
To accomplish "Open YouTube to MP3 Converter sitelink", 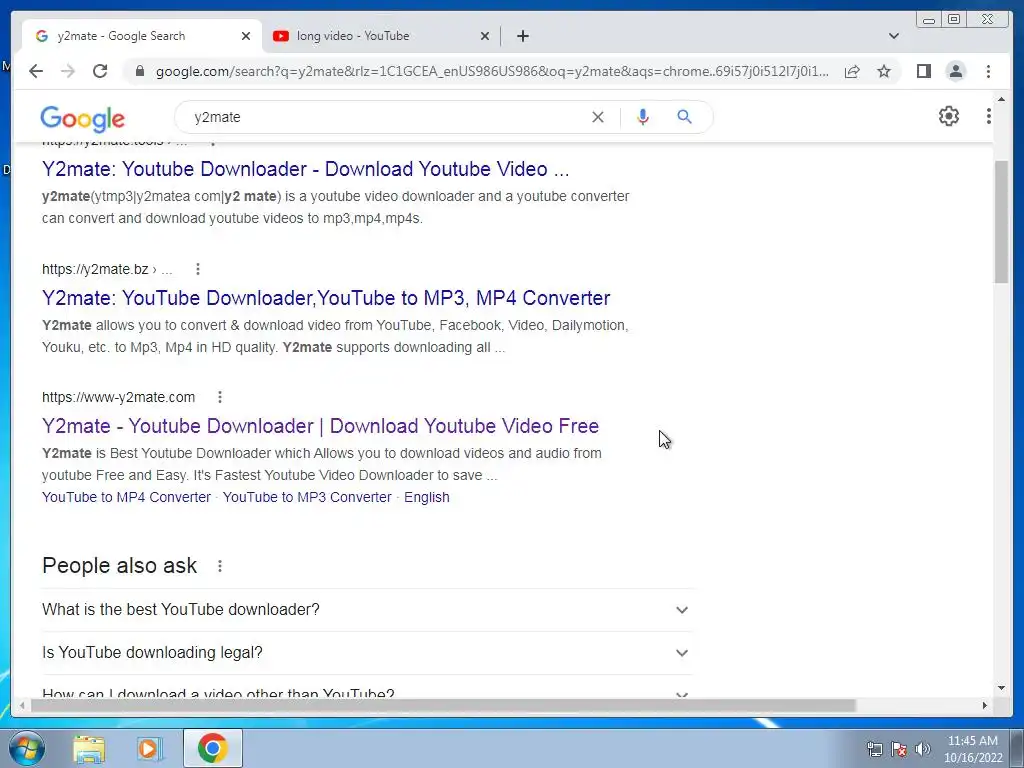I will 307,497.
